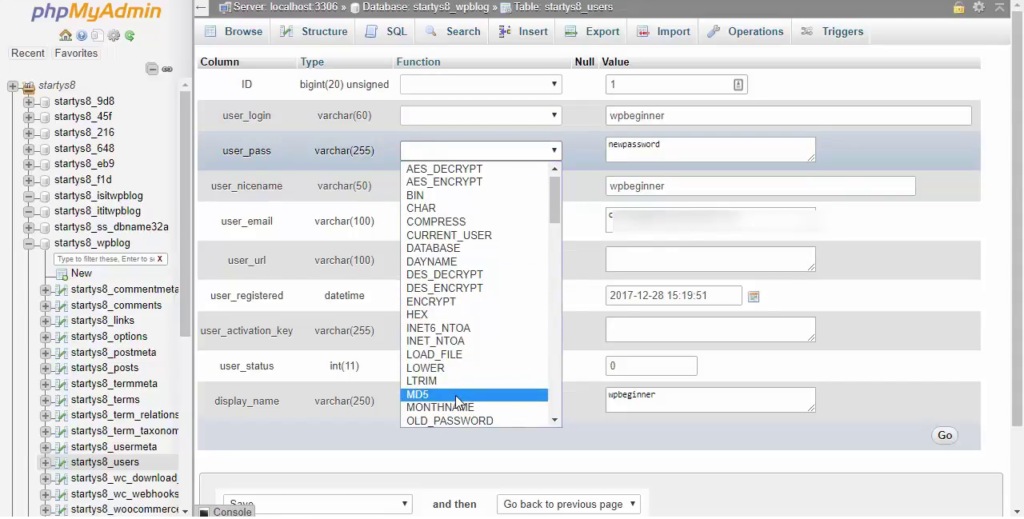
Task: Open the calendar picker beside user_registered
Action: pos(754,296)
